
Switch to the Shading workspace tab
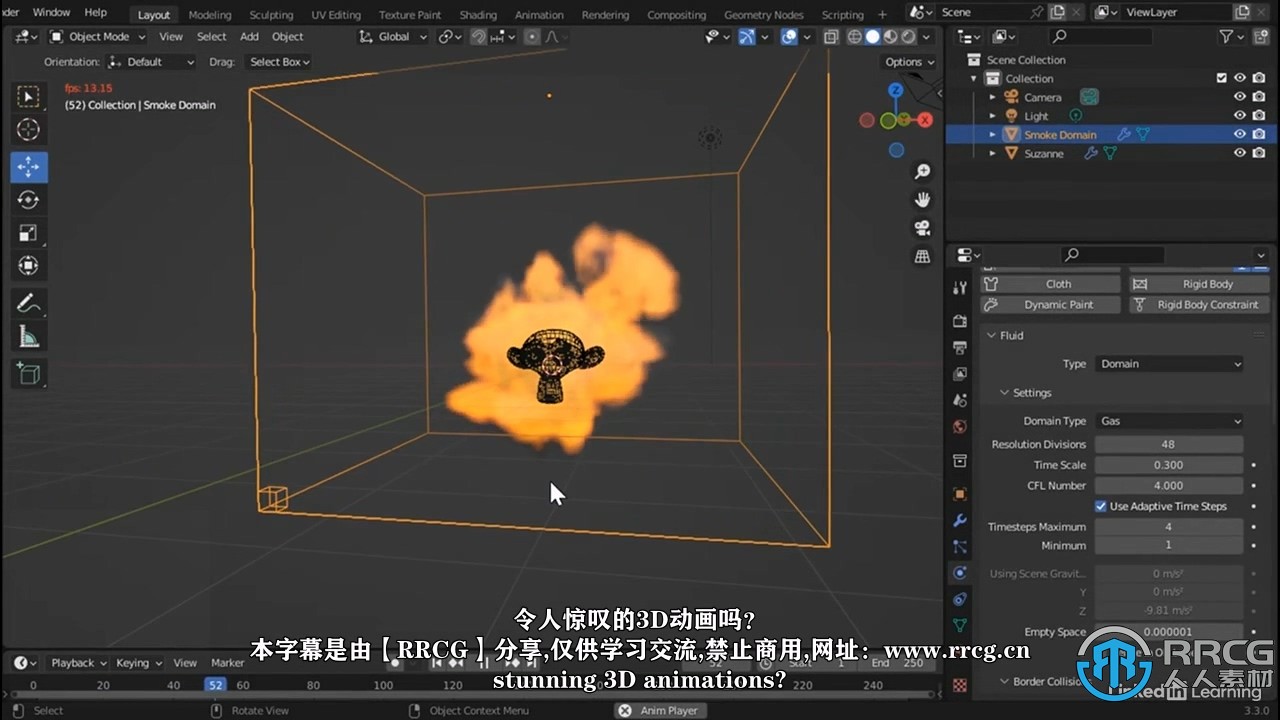[478, 15]
